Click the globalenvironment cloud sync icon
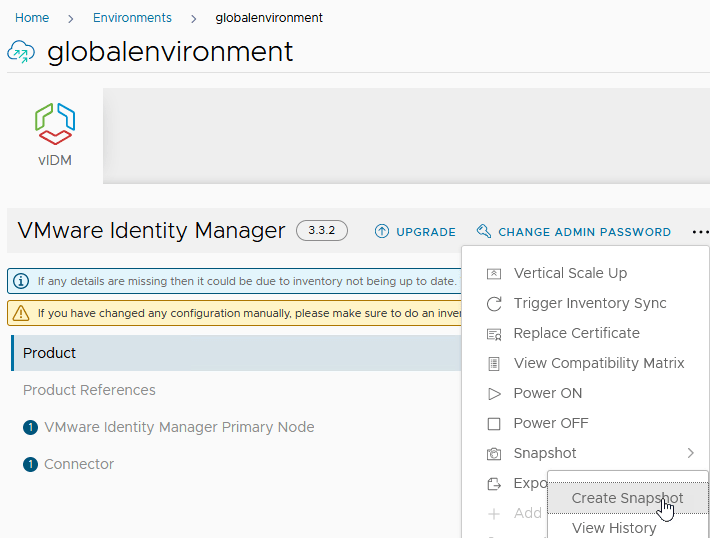Viewport: 710px width, 538px height. point(21,52)
